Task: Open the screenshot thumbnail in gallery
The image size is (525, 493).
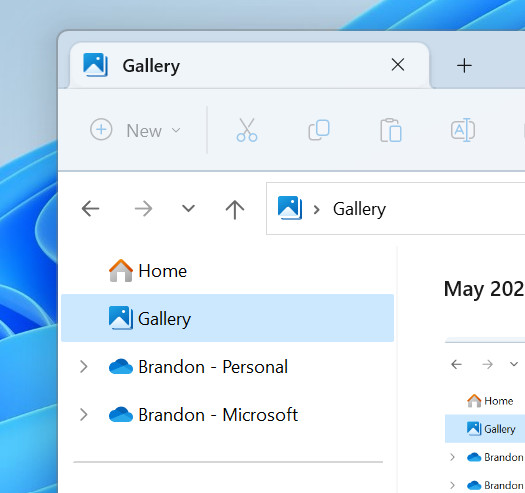Action: [484, 415]
